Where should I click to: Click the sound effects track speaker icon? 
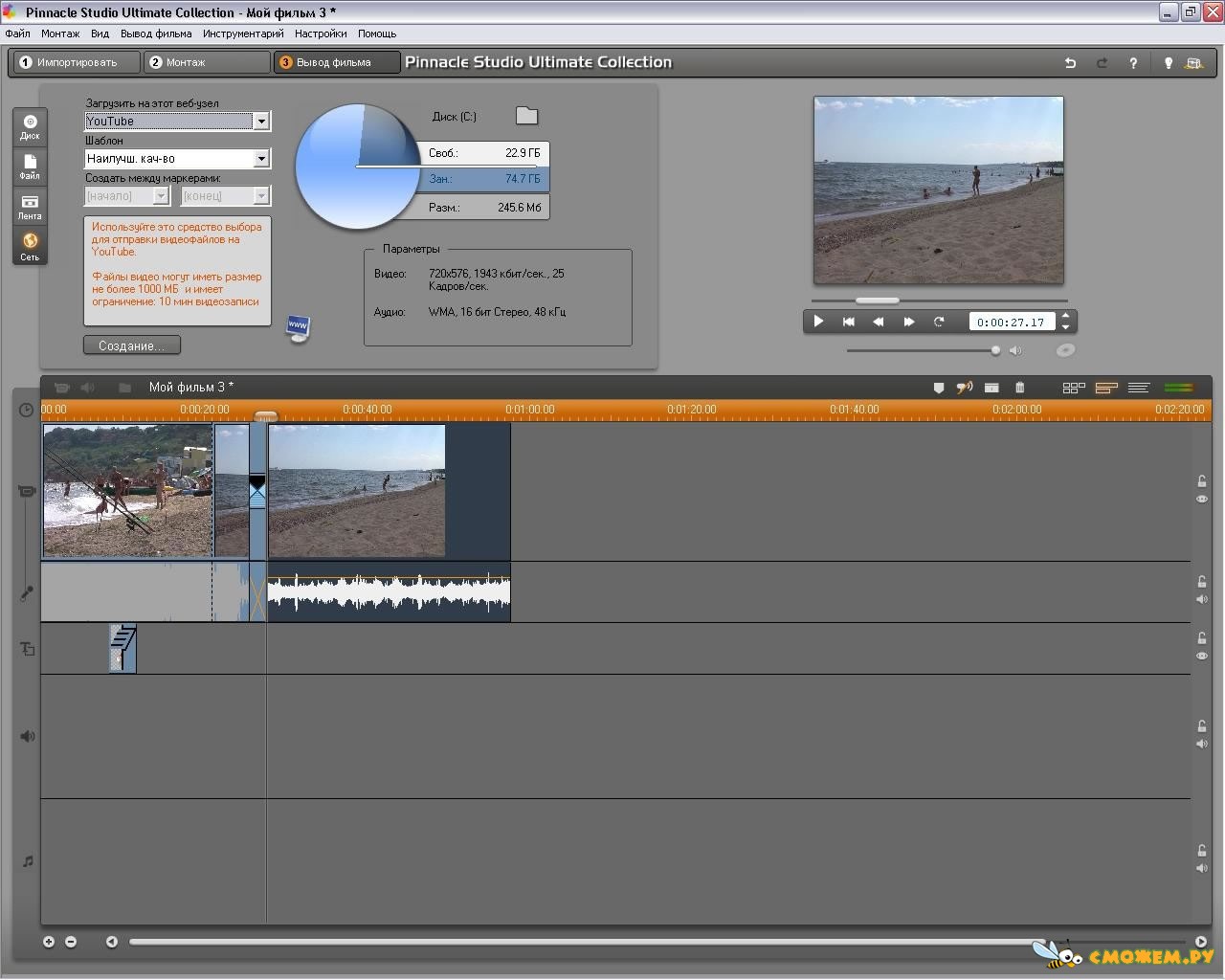coord(28,736)
